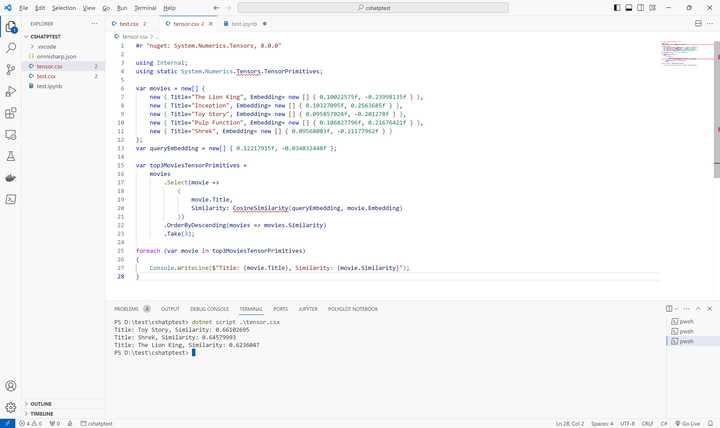The width and height of the screenshot is (720, 428).
Task: Change indentation via Spaces: 4
Action: (x=602, y=423)
